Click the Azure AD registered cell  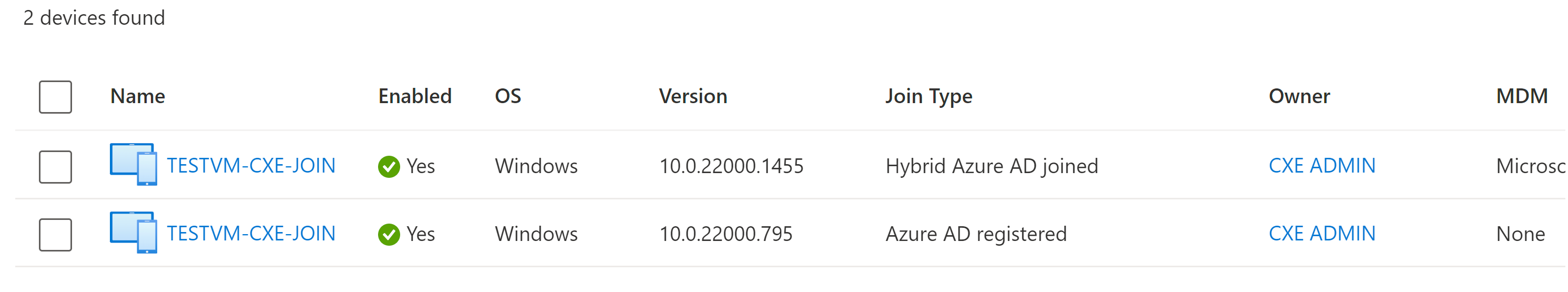coord(976,234)
